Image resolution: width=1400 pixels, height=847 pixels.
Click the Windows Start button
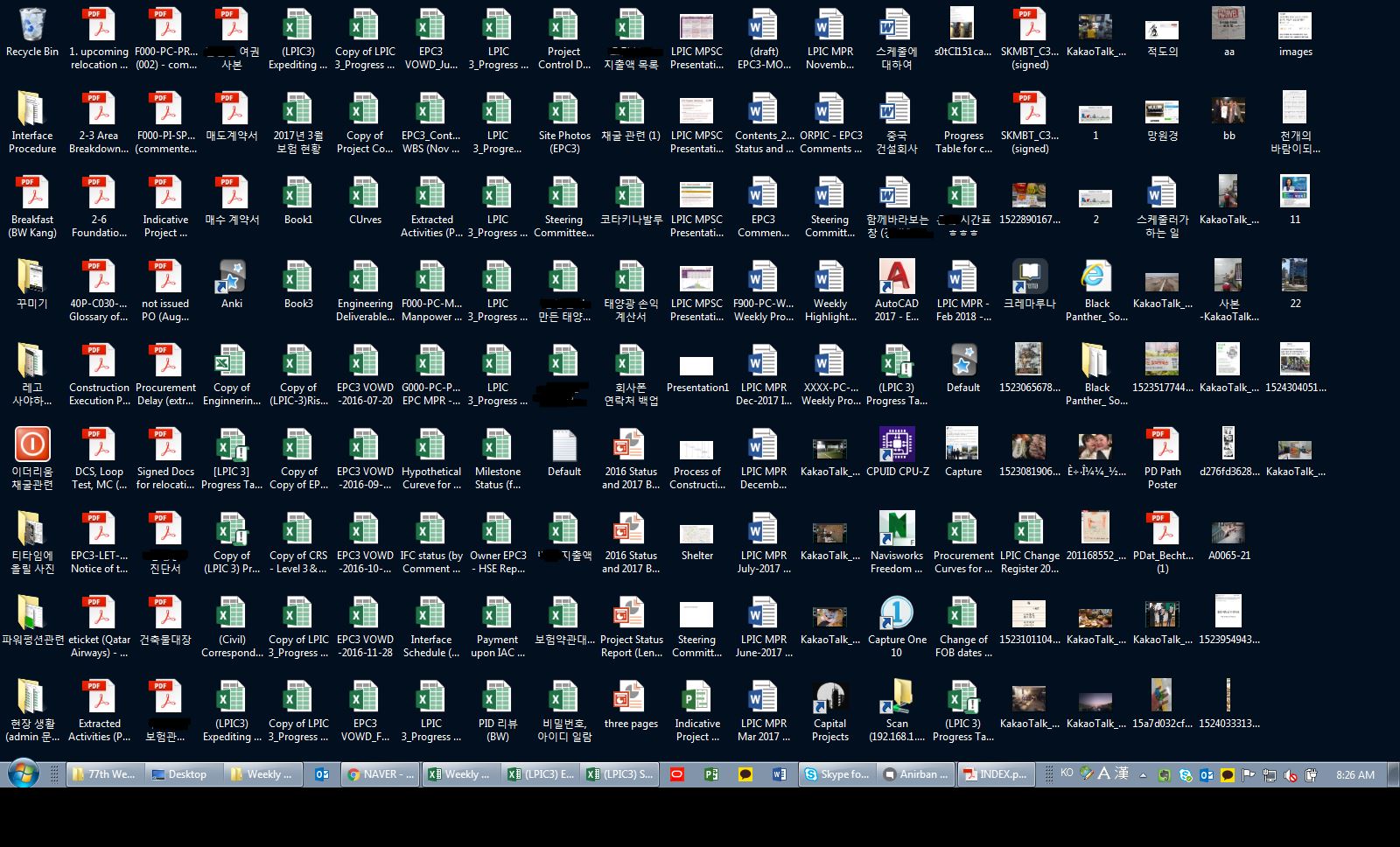[23, 774]
